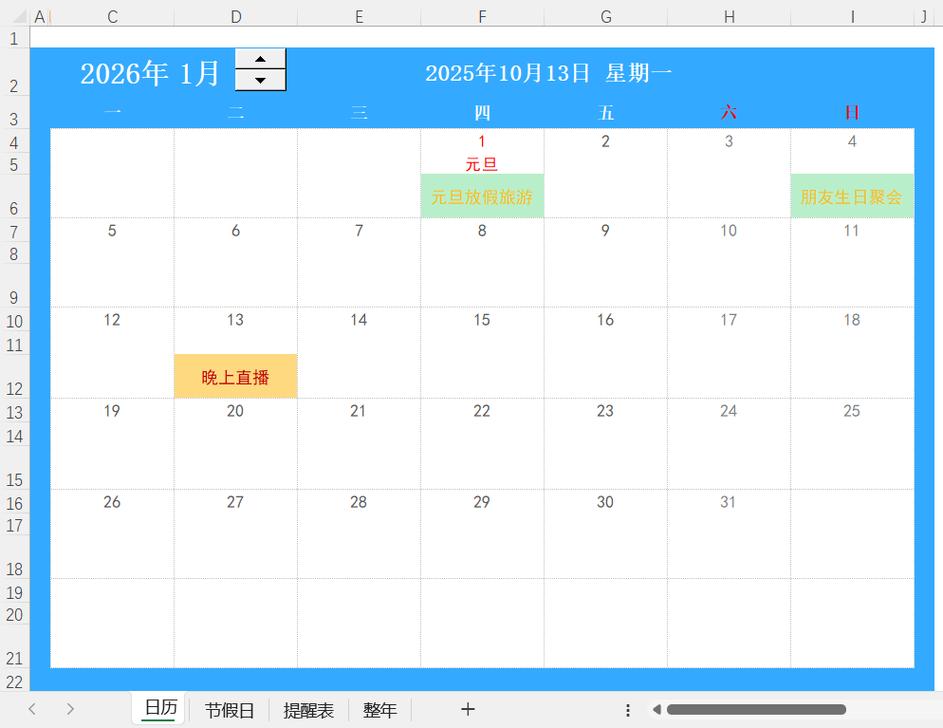This screenshot has width=943, height=728.
Task: Click the 元旦放假旅游 event label
Action: [x=482, y=195]
